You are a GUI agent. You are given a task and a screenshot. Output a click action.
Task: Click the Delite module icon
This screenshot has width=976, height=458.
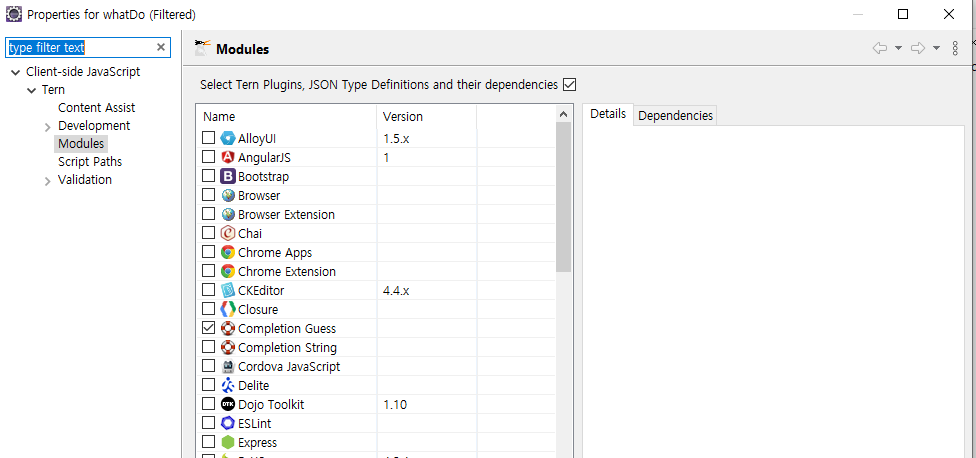(x=228, y=385)
